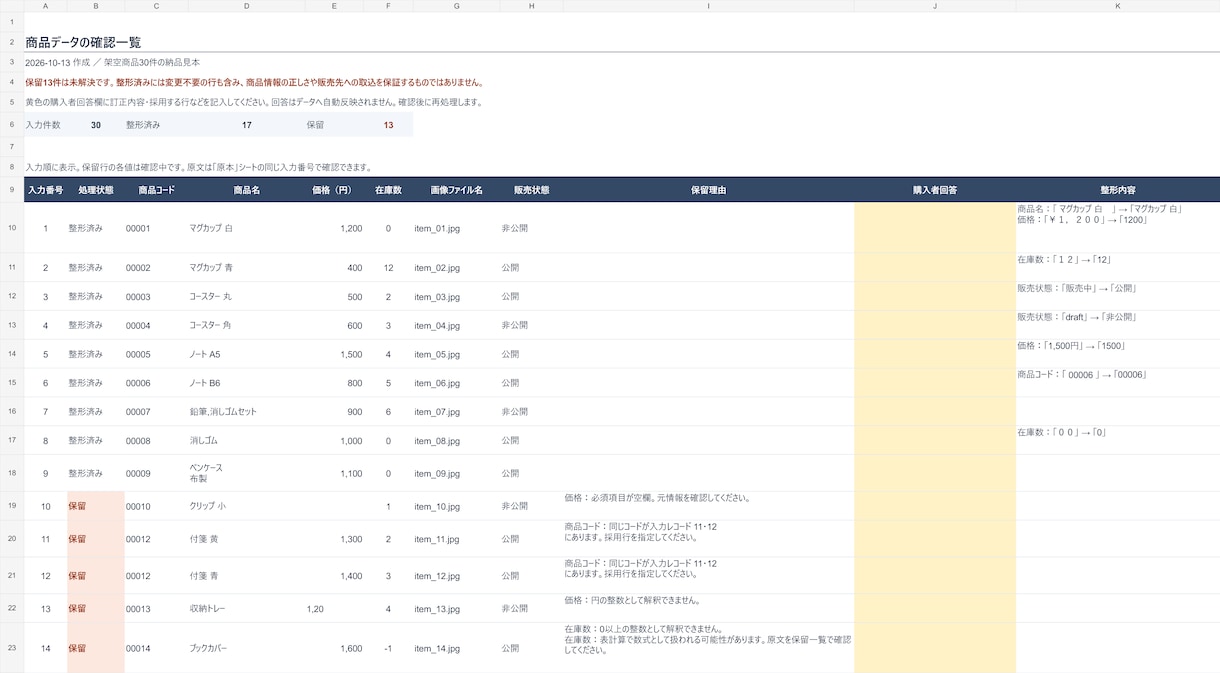Select column I header

pos(708,6)
